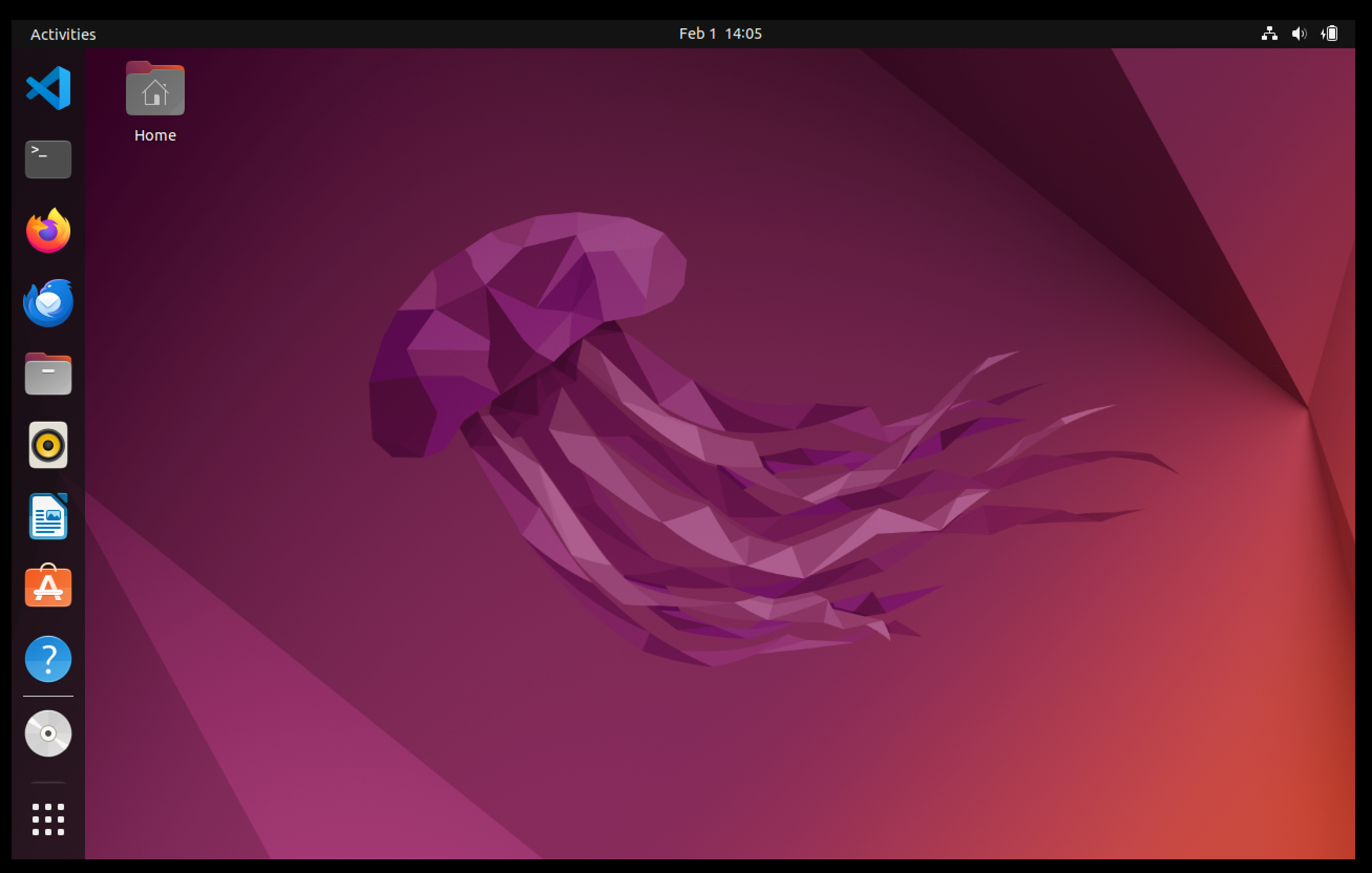
Task: Click the battery indicator icon
Action: point(1330,34)
